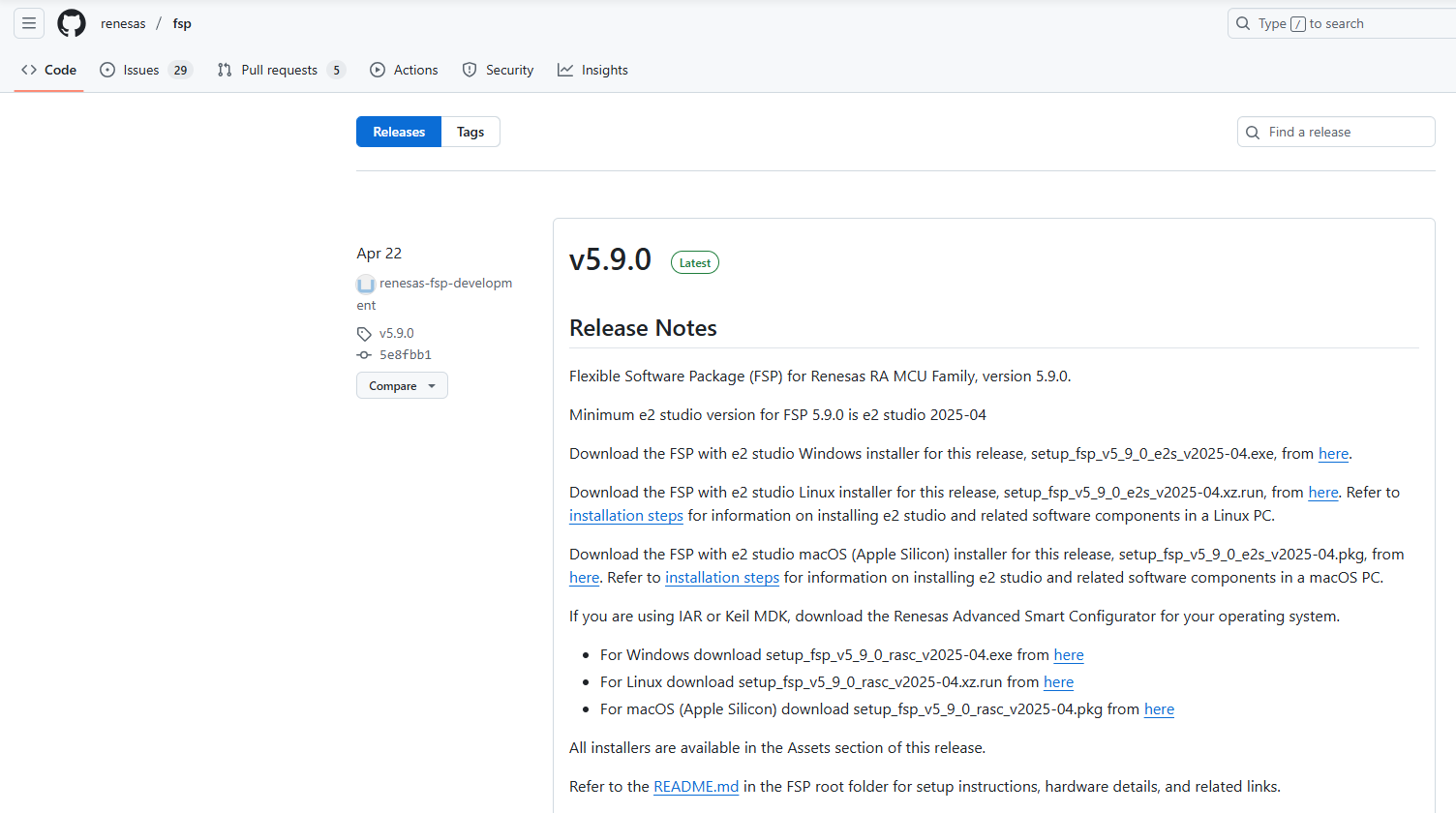Open the renesas owner profile link
The image size is (1456, 813).
pos(123,23)
